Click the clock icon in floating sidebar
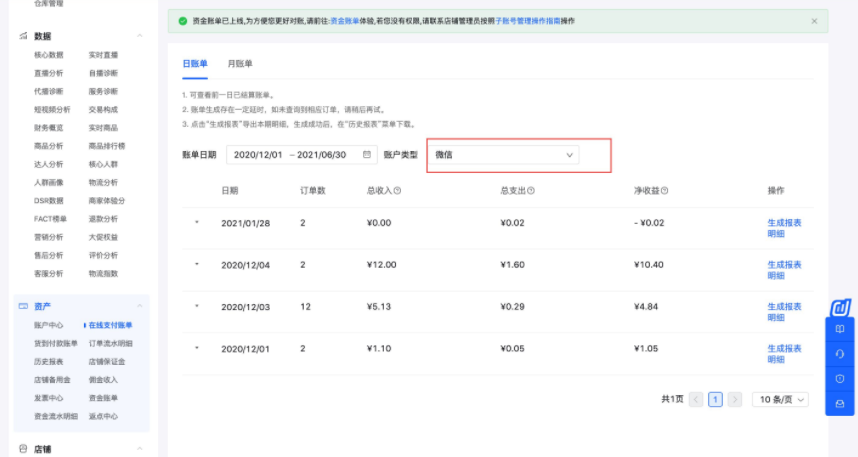The width and height of the screenshot is (858, 457). coord(840,378)
